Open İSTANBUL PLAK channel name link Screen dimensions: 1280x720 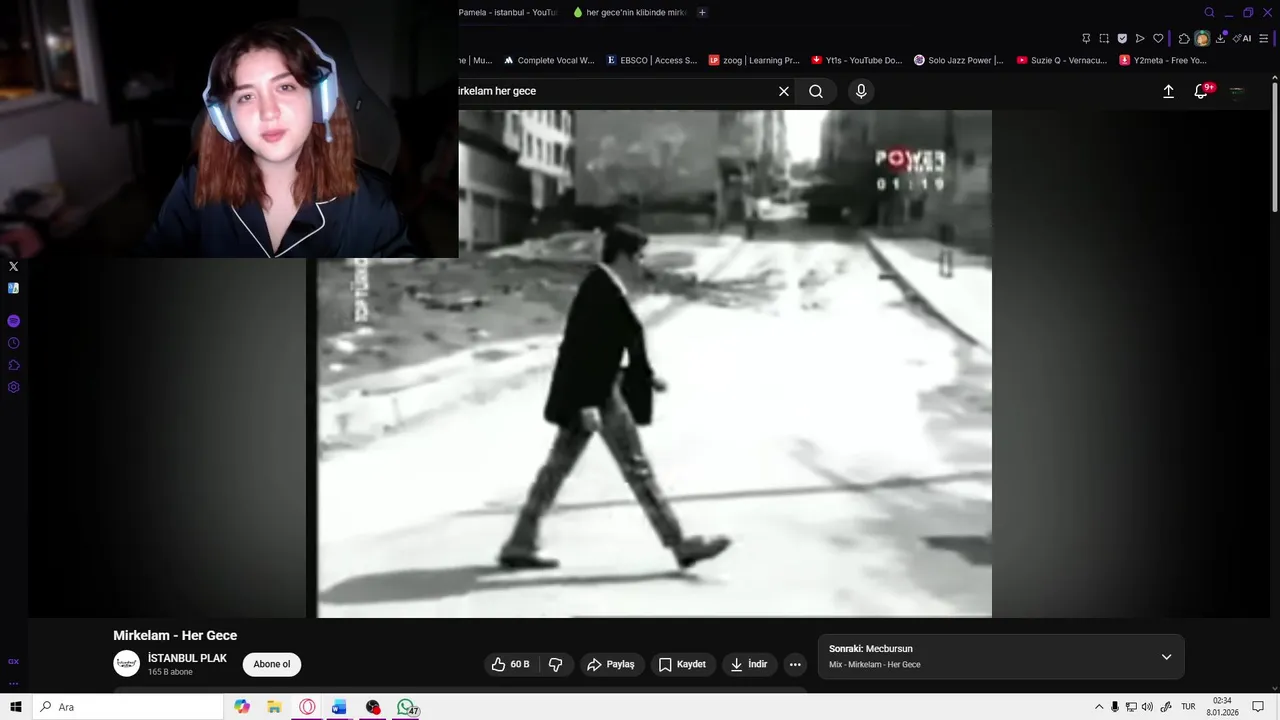[x=187, y=658]
